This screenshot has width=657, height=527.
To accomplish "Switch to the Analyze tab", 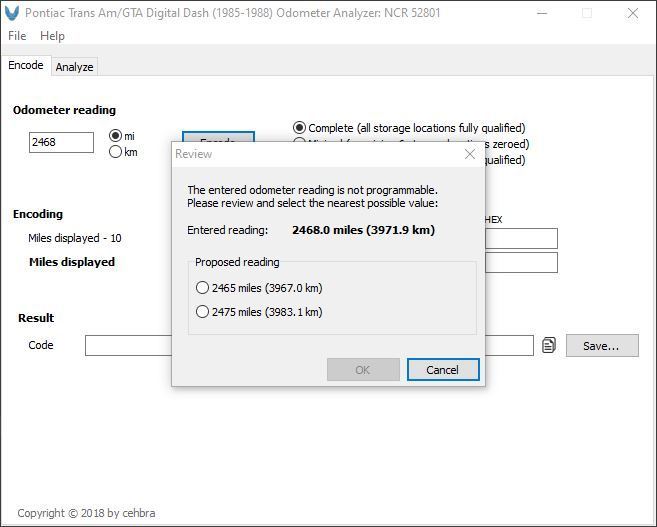I will 74,67.
